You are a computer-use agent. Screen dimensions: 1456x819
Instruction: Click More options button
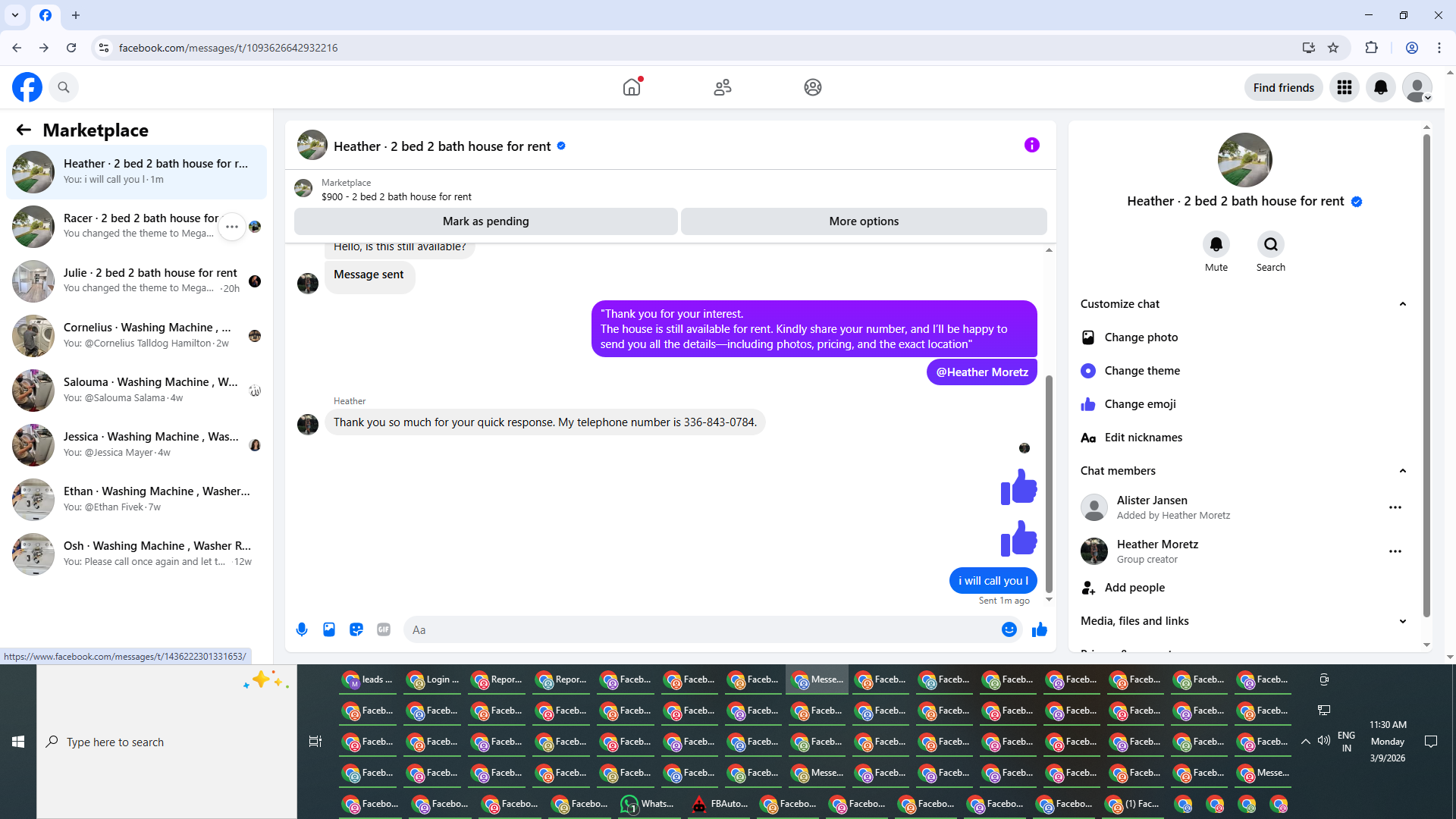[864, 221]
